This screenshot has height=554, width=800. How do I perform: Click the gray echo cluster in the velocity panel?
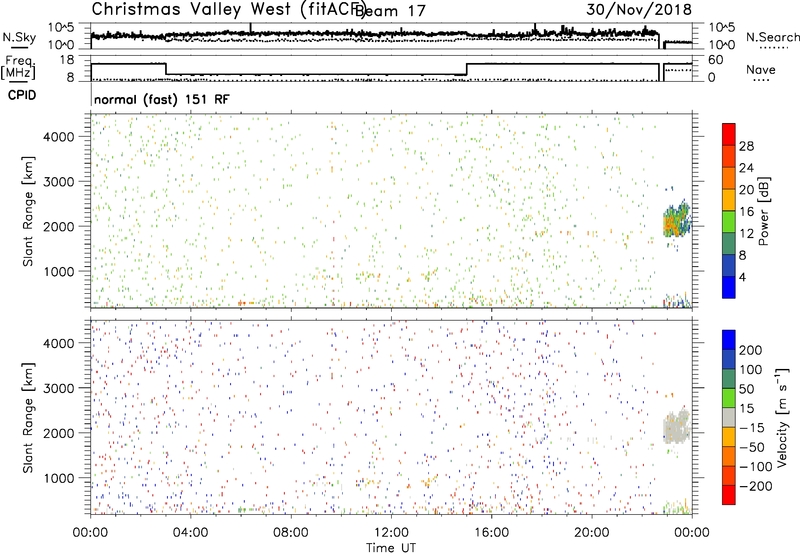pyautogui.click(x=677, y=426)
